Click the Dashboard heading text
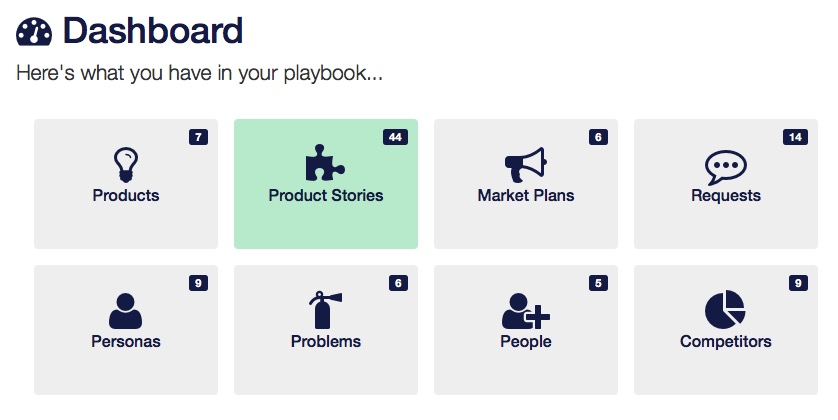 point(153,31)
